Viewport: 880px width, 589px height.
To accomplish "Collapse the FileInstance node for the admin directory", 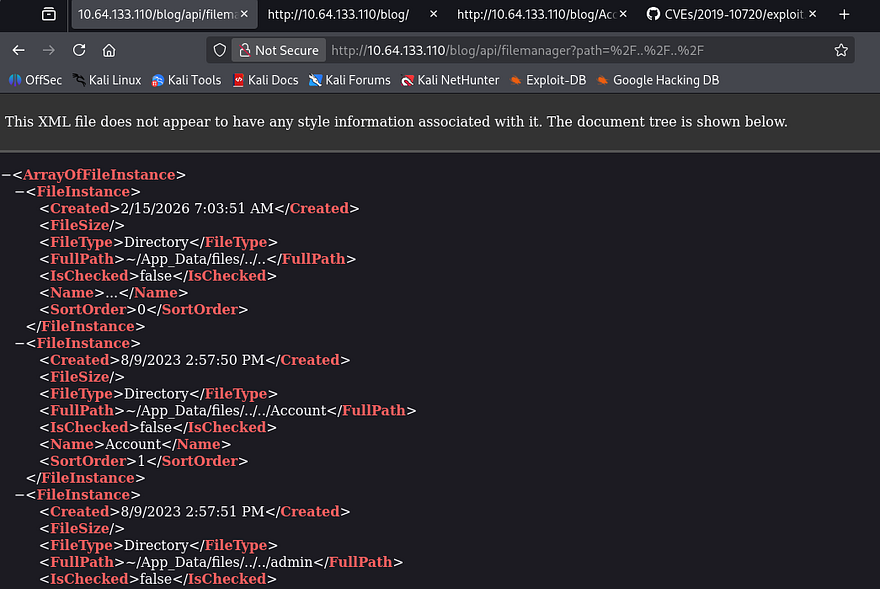I will coord(20,495).
